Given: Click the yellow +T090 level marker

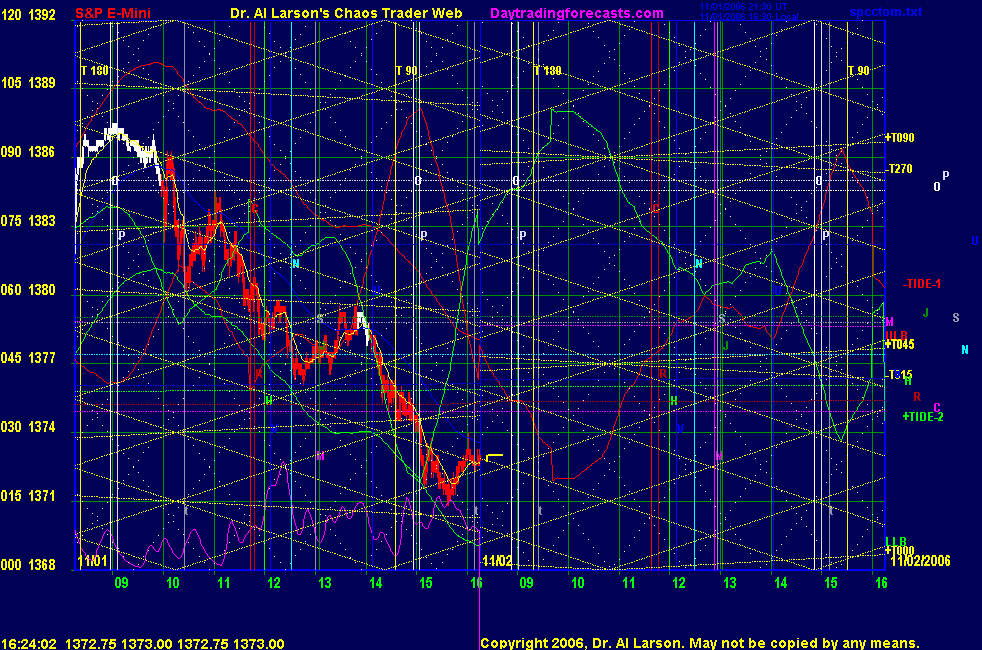Looking at the screenshot, I should click(x=901, y=137).
